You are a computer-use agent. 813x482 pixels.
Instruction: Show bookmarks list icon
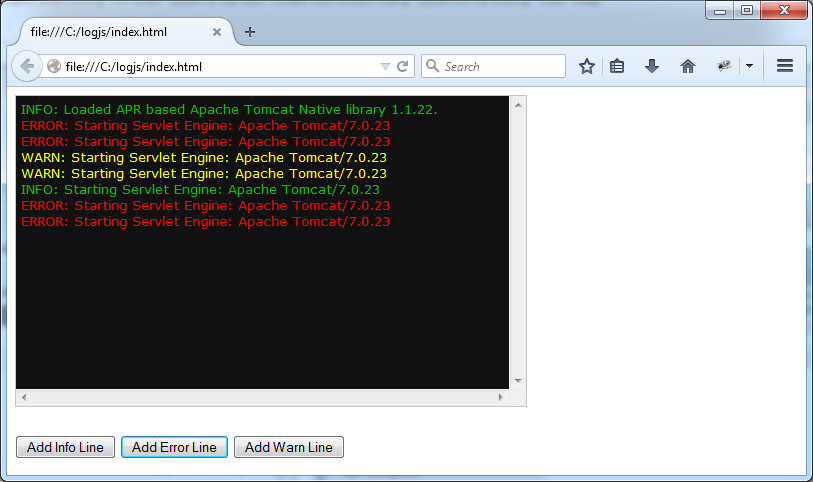pos(616,66)
